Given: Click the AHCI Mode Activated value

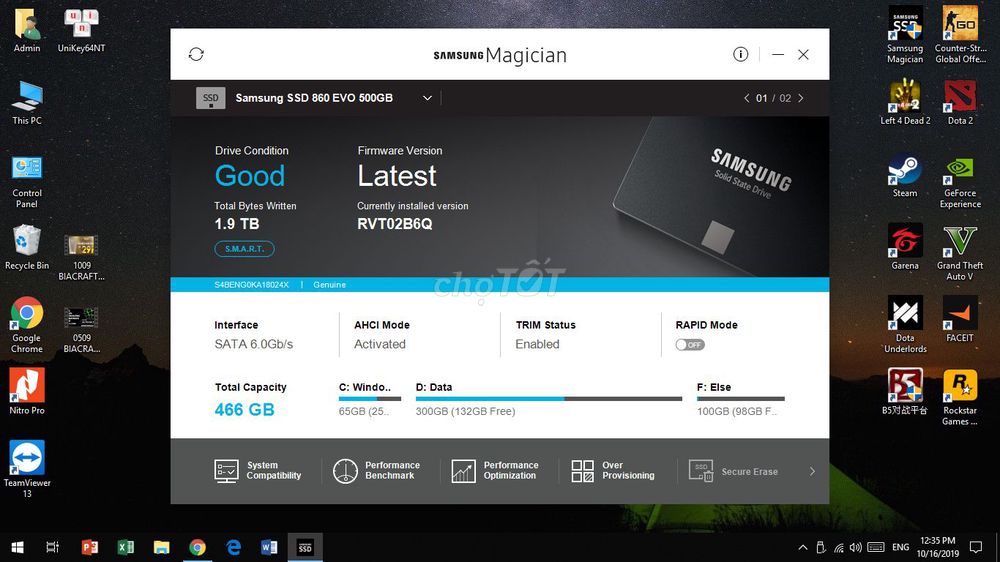Looking at the screenshot, I should (379, 344).
